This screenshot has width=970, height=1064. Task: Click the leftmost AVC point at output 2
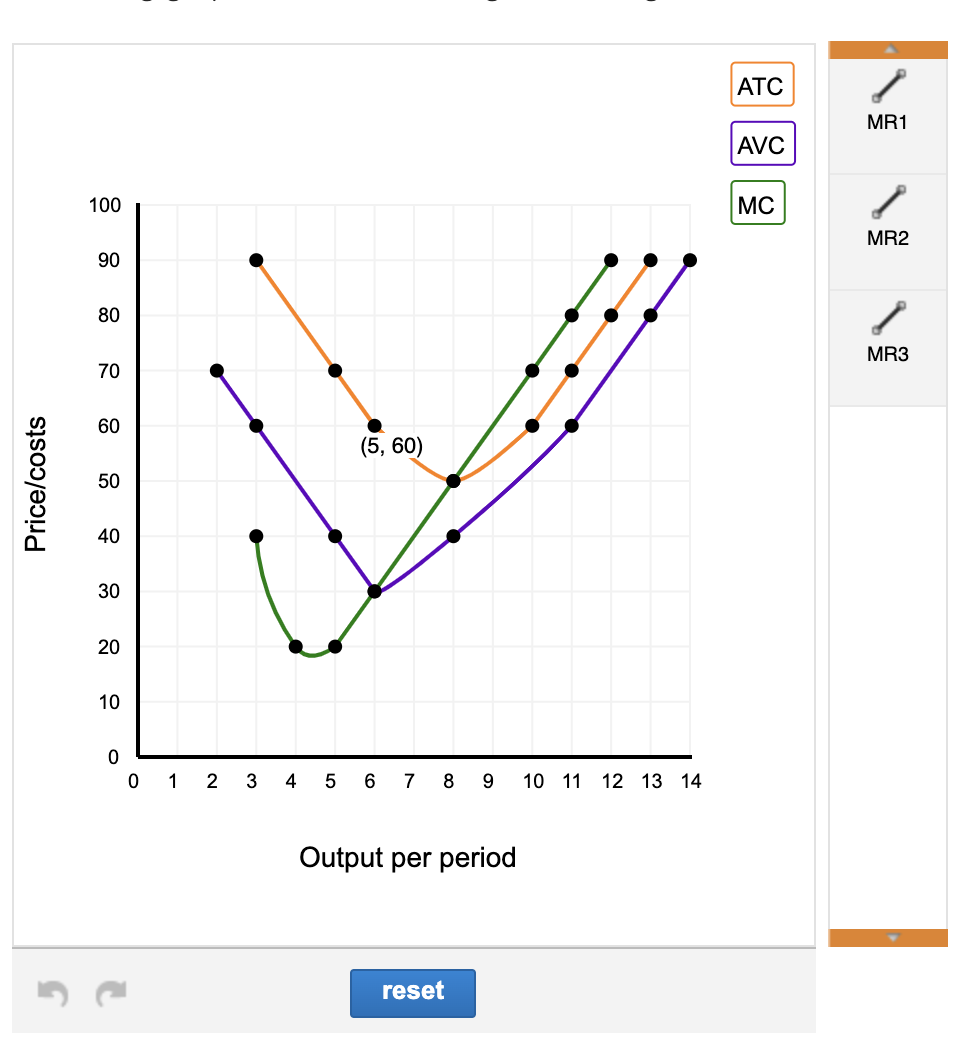pyautogui.click(x=216, y=369)
